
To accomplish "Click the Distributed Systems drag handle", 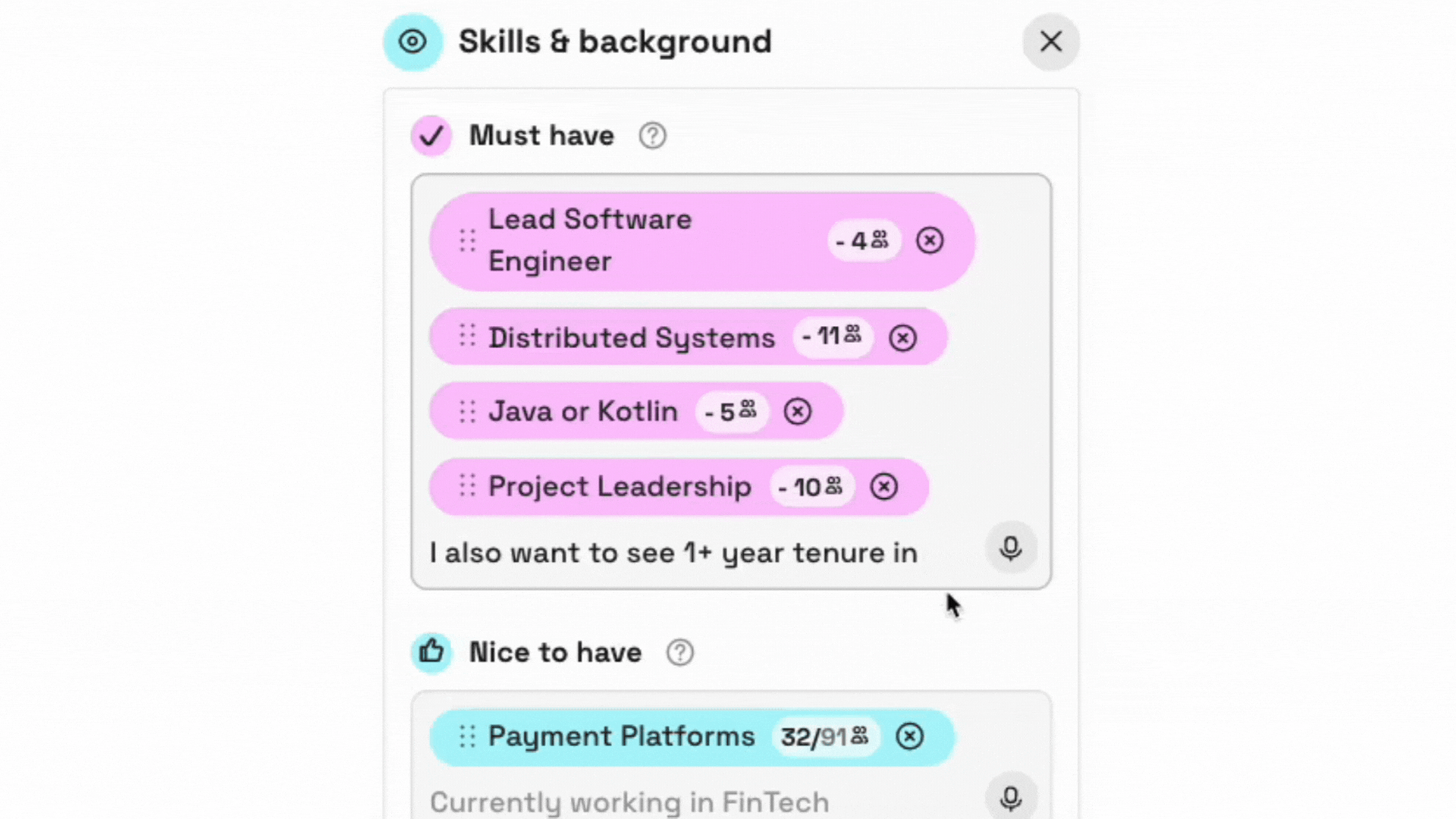I will [x=467, y=336].
